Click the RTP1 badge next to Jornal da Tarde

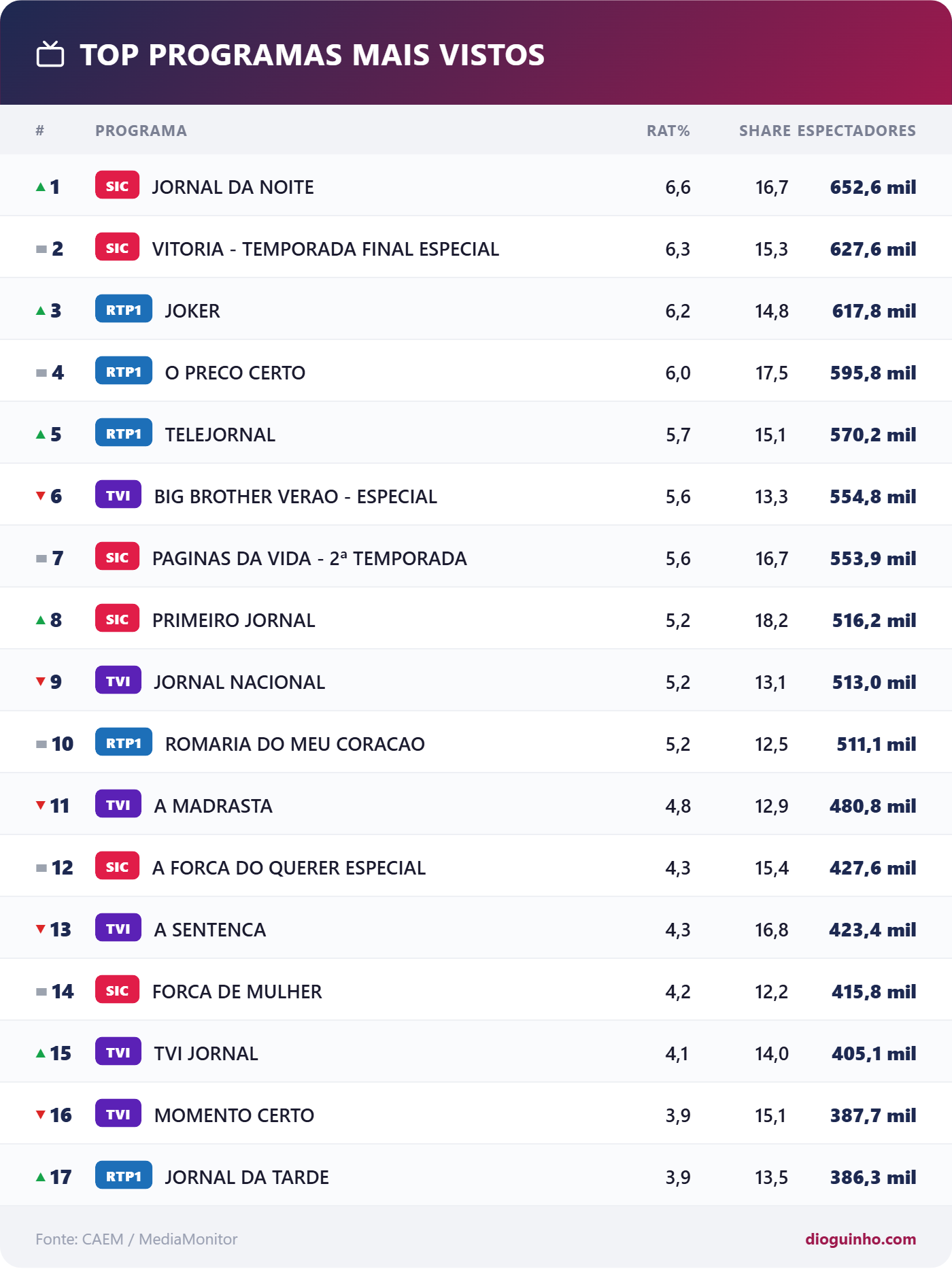pos(124,1176)
